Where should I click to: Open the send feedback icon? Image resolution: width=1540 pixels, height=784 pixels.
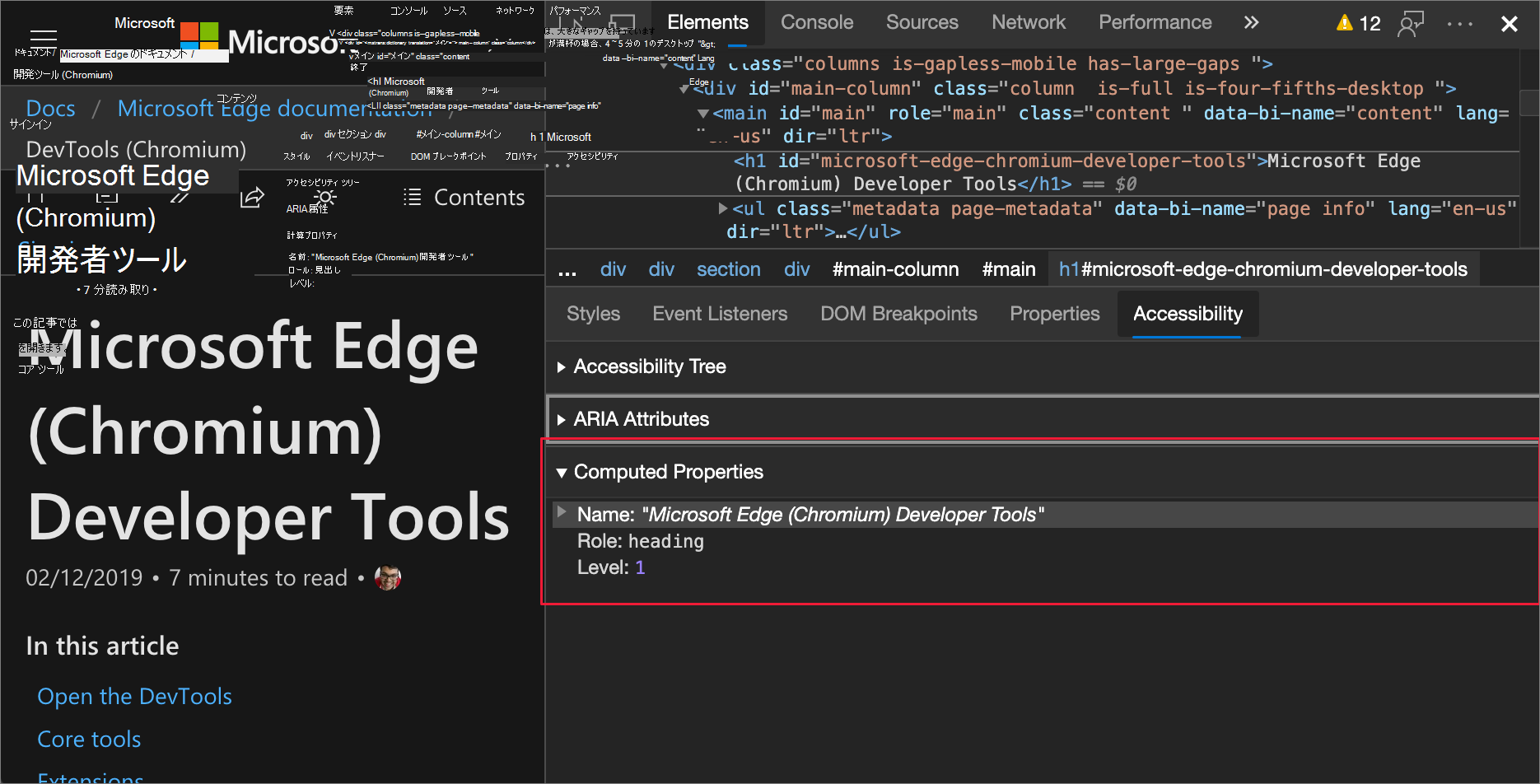[1411, 23]
